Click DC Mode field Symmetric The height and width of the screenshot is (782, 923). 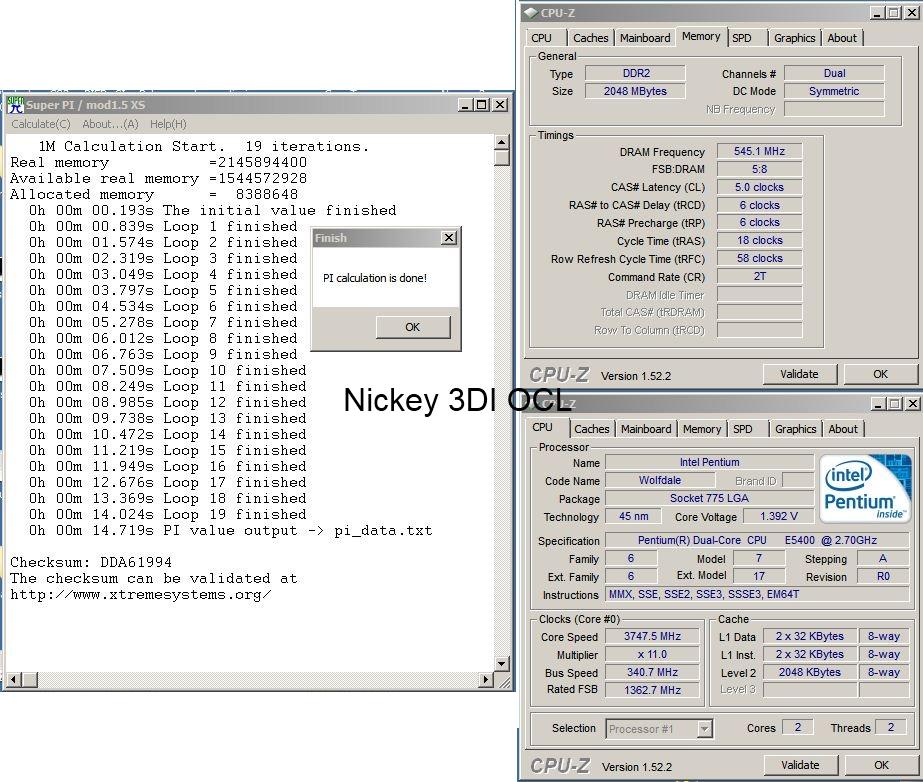834,91
